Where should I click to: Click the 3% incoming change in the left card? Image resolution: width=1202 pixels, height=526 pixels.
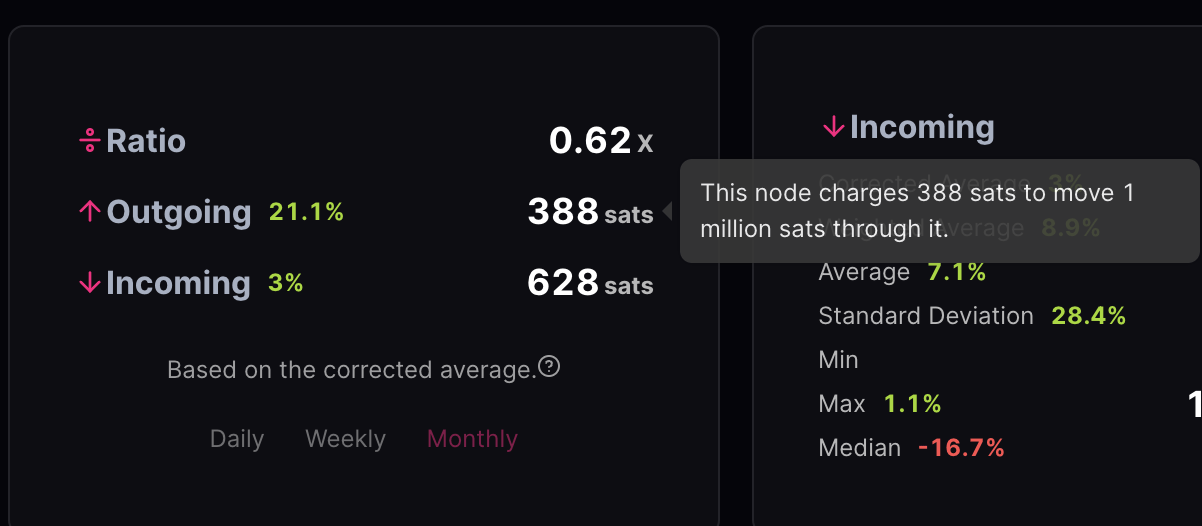pos(285,283)
